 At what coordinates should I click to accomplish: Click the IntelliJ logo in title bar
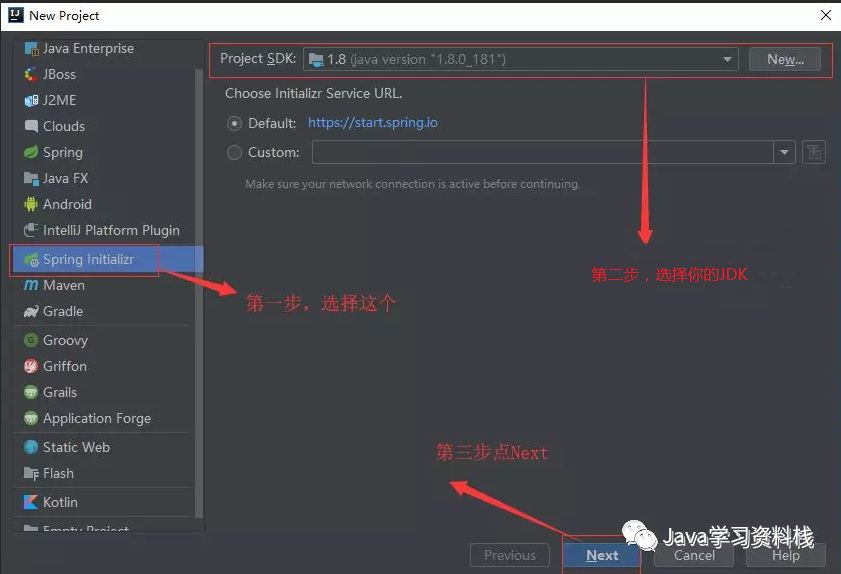(16, 15)
